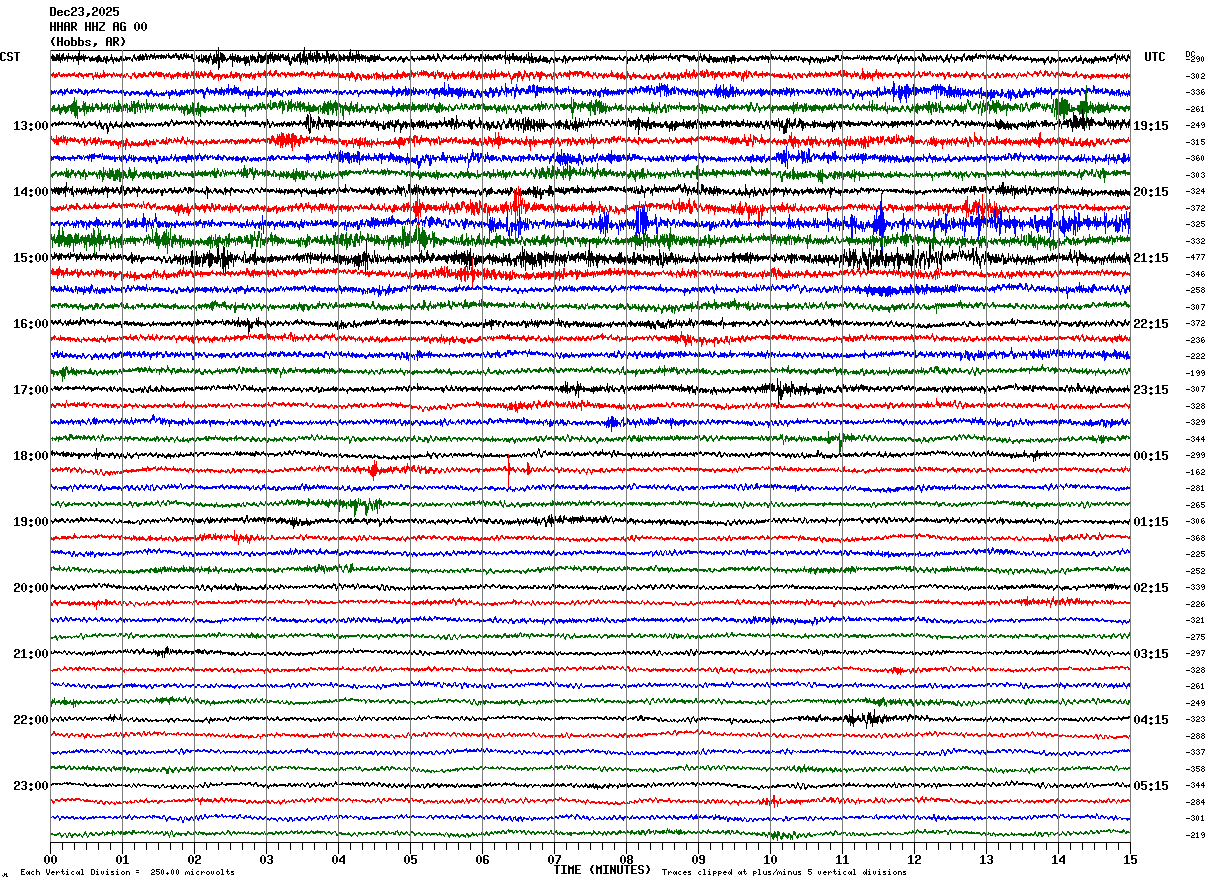Click the Each Vertical Division microvolts note

[128, 872]
